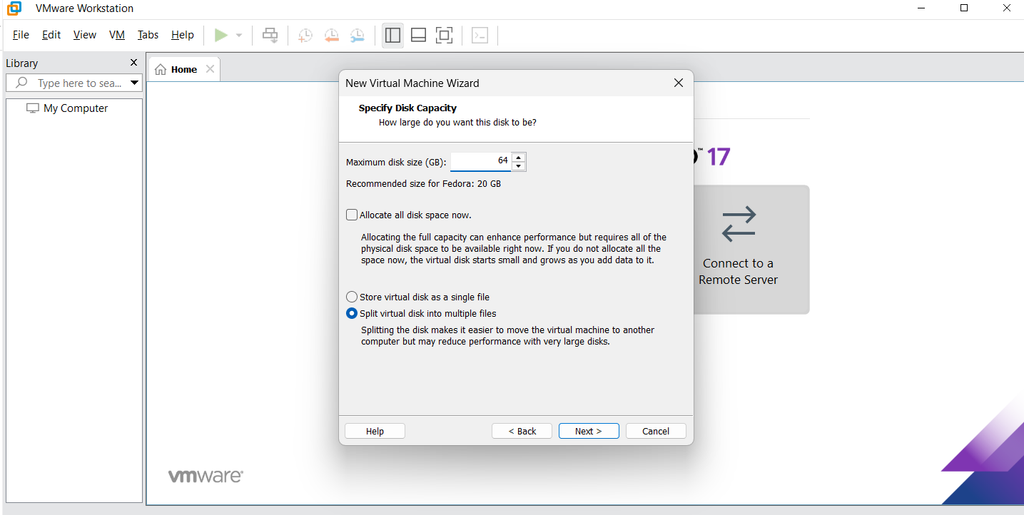
Task: Close the Home tab
Action: click(x=210, y=69)
